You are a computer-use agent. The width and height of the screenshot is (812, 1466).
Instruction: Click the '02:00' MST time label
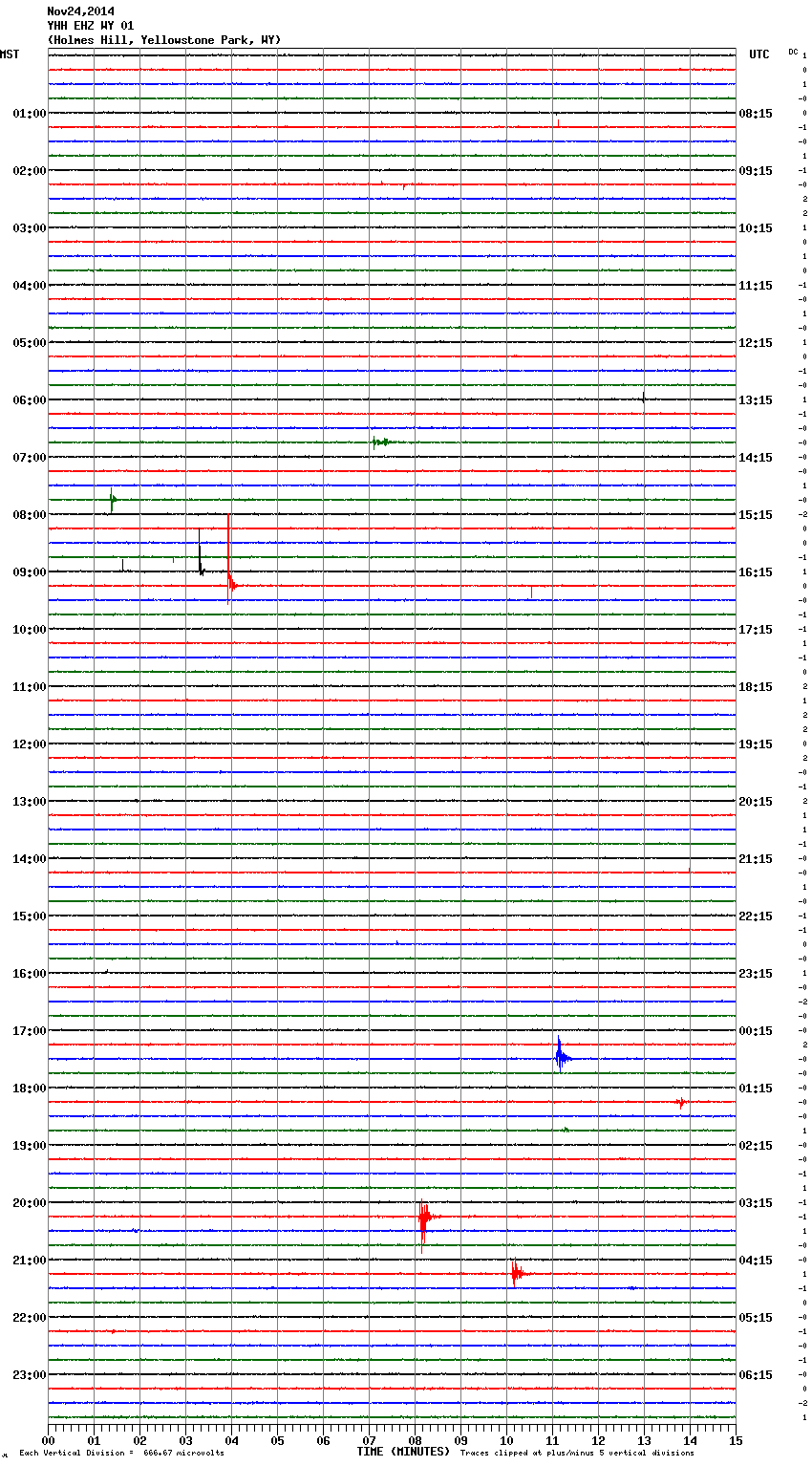[x=30, y=171]
